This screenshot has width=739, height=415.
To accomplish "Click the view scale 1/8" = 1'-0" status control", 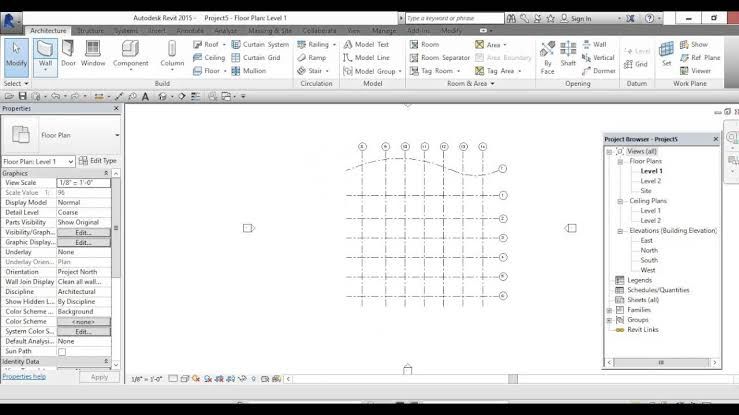I will click(x=147, y=379).
